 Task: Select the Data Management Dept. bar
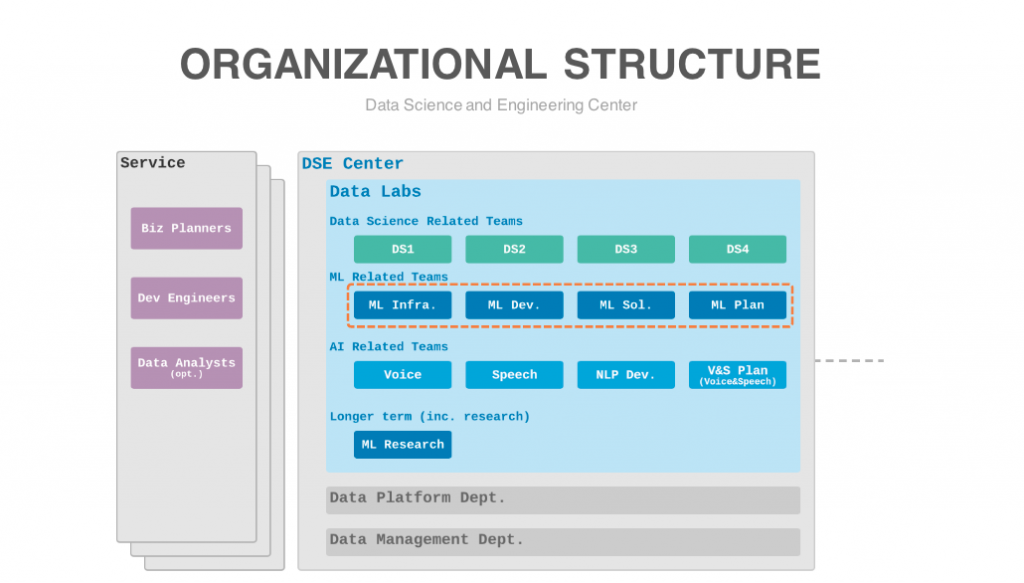tap(563, 542)
